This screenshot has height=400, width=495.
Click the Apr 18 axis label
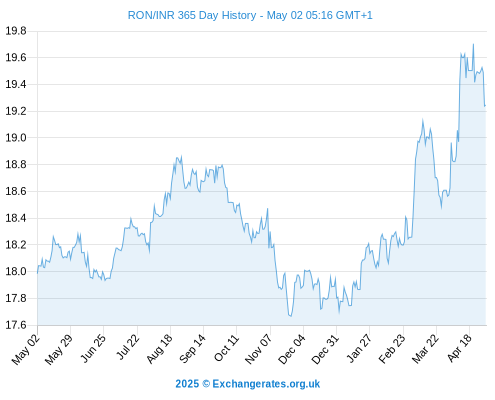(x=459, y=348)
